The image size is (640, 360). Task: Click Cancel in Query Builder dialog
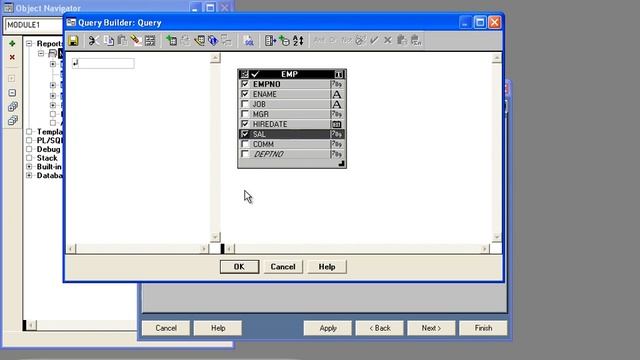tap(283, 267)
